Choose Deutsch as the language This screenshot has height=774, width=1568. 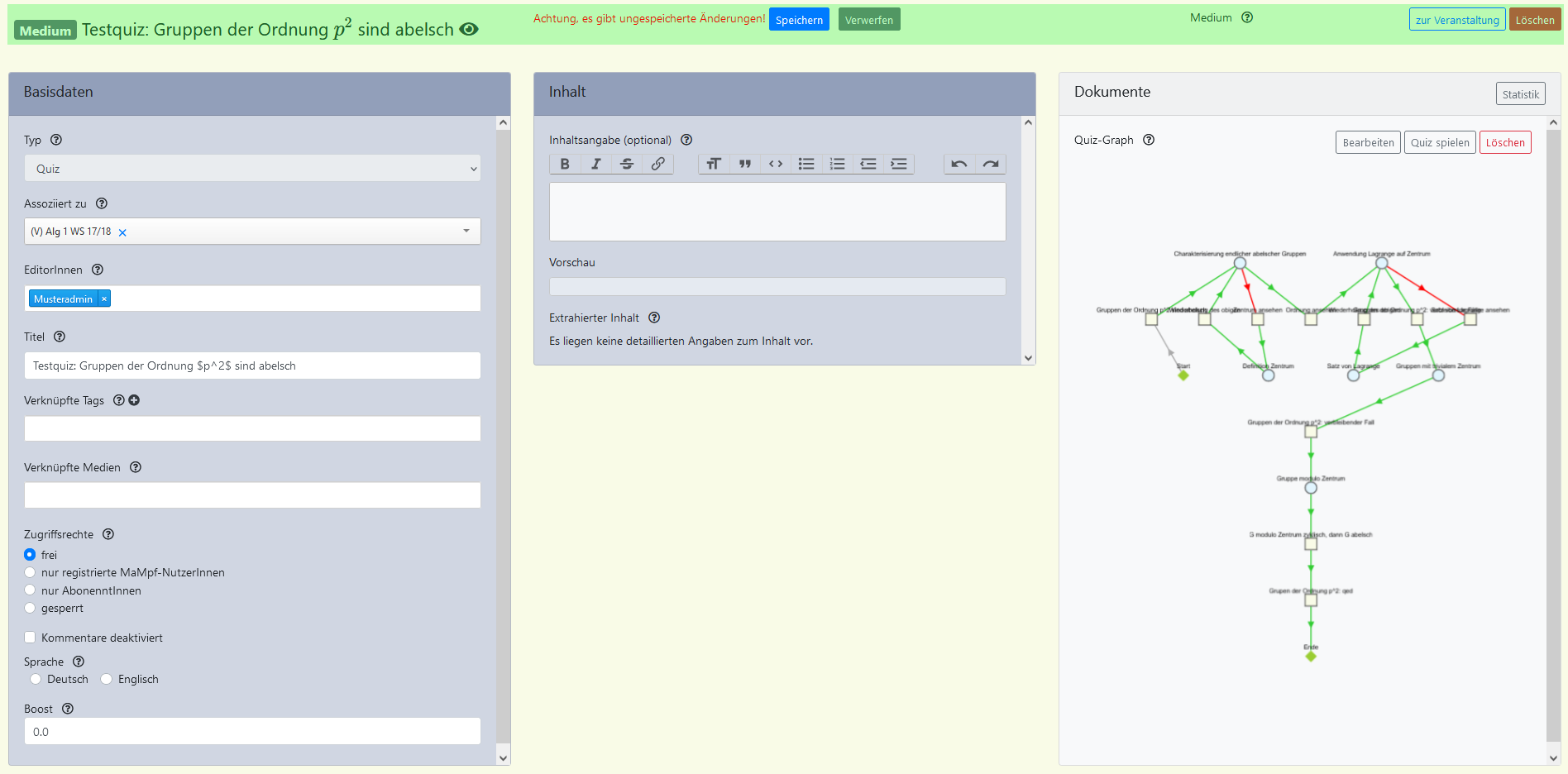click(x=36, y=679)
